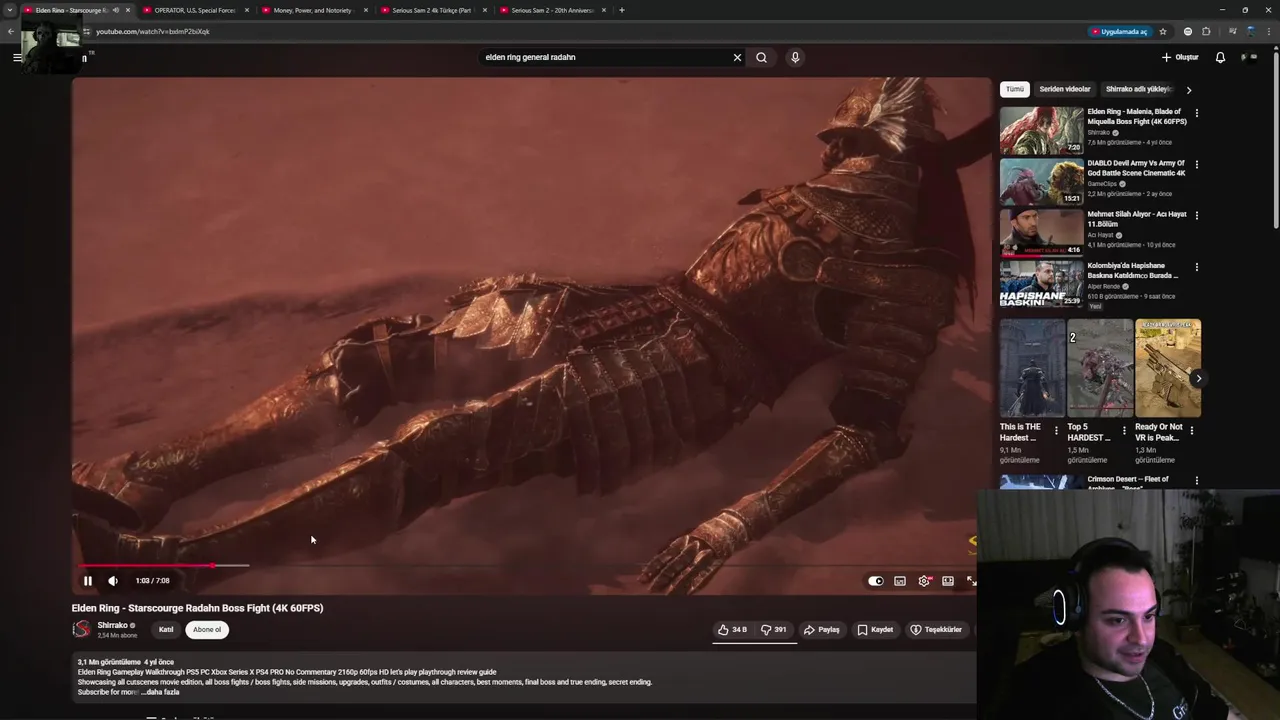The width and height of the screenshot is (1280, 720).
Task: Open the Ready Or Not VR short
Action: point(1168,368)
